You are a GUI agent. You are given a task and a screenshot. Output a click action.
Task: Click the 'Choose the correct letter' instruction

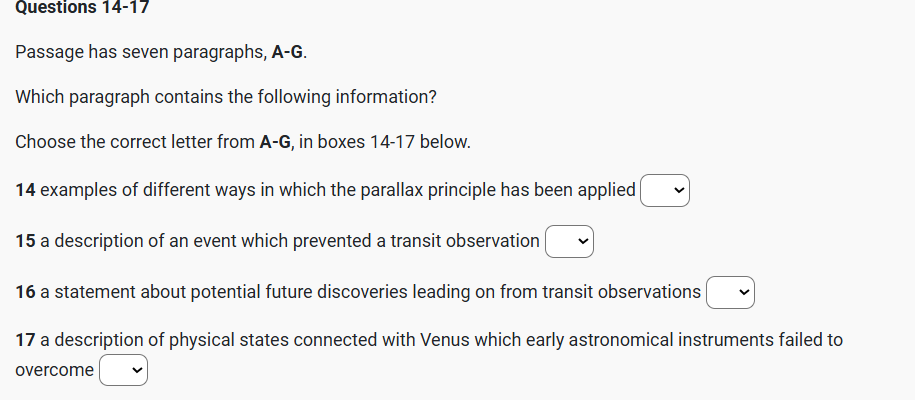[x=242, y=142]
